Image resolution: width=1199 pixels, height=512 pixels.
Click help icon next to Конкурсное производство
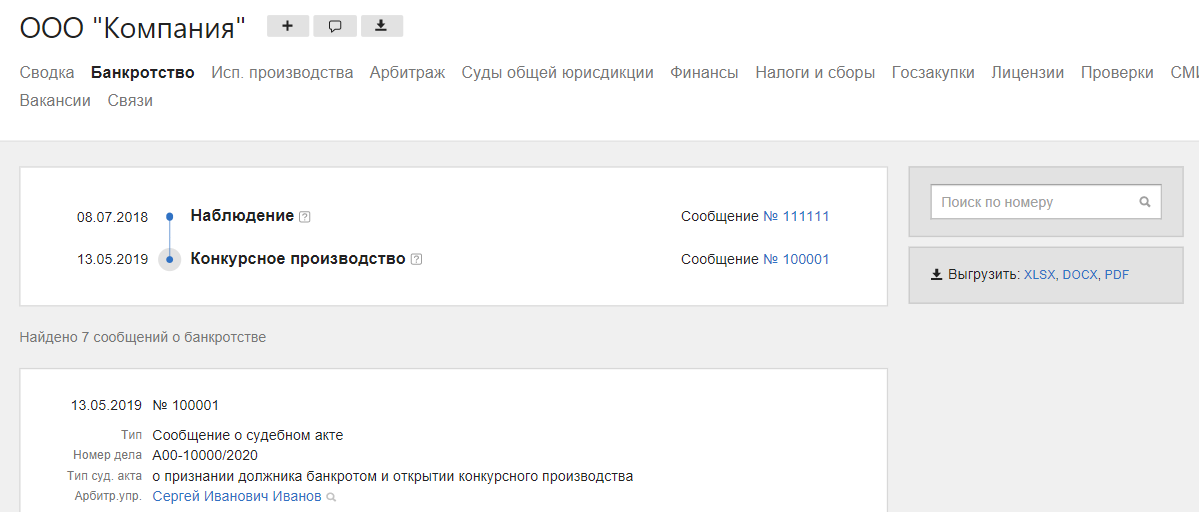tap(416, 259)
